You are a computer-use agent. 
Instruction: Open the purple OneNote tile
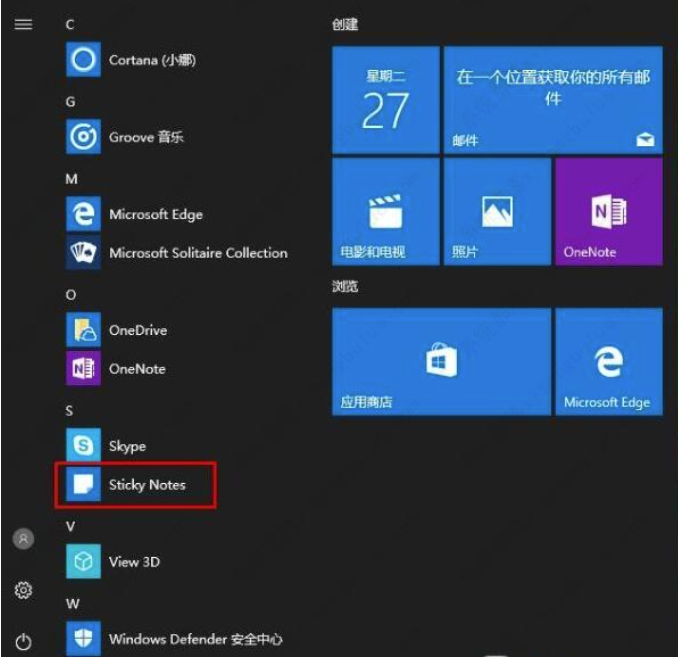[609, 211]
